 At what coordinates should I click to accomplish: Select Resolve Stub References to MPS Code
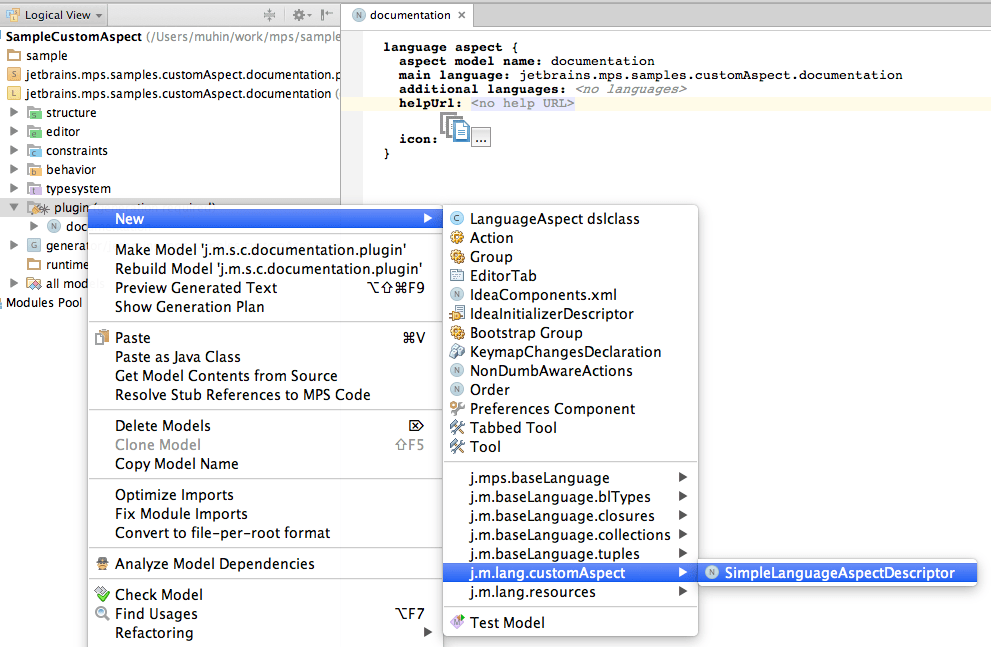[265, 394]
